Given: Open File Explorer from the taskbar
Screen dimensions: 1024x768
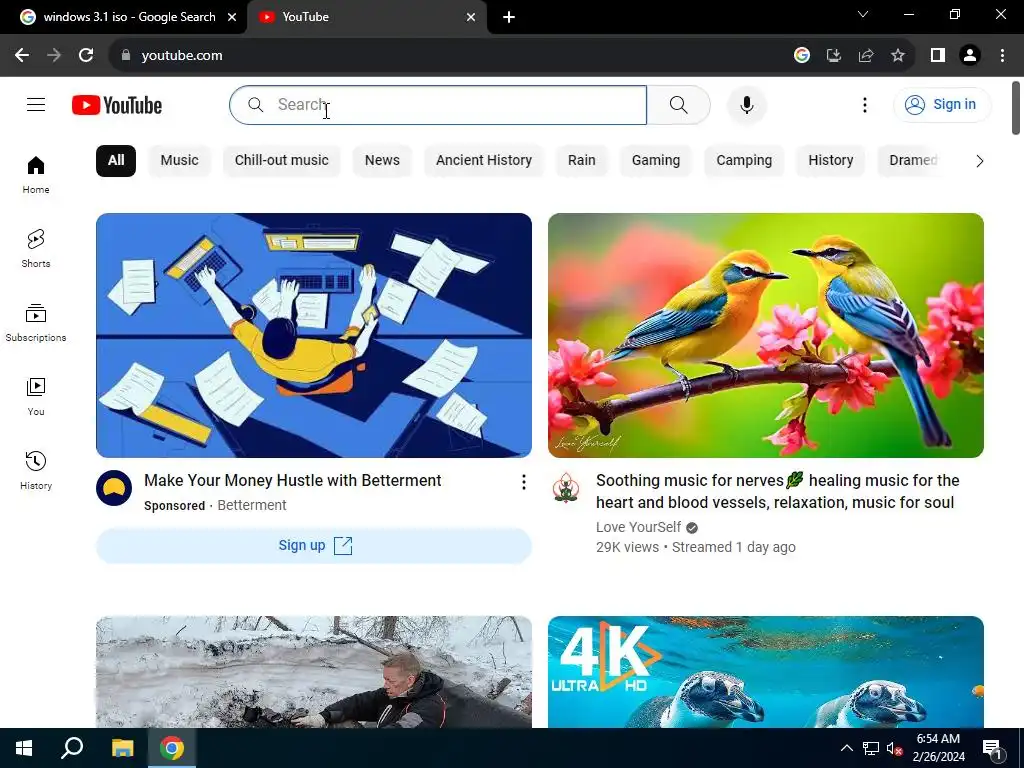Looking at the screenshot, I should [122, 748].
